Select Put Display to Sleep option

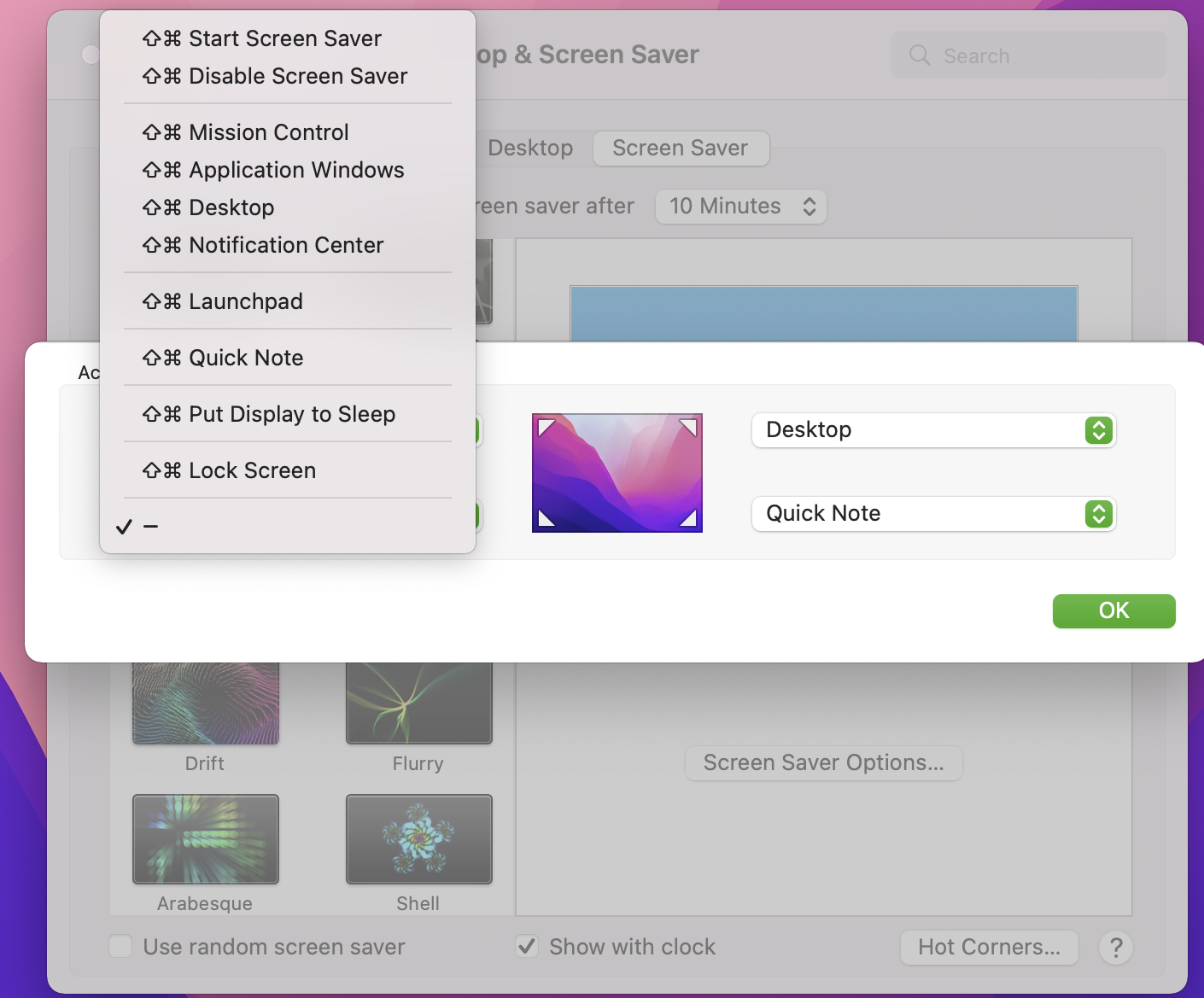pyautogui.click(x=288, y=414)
